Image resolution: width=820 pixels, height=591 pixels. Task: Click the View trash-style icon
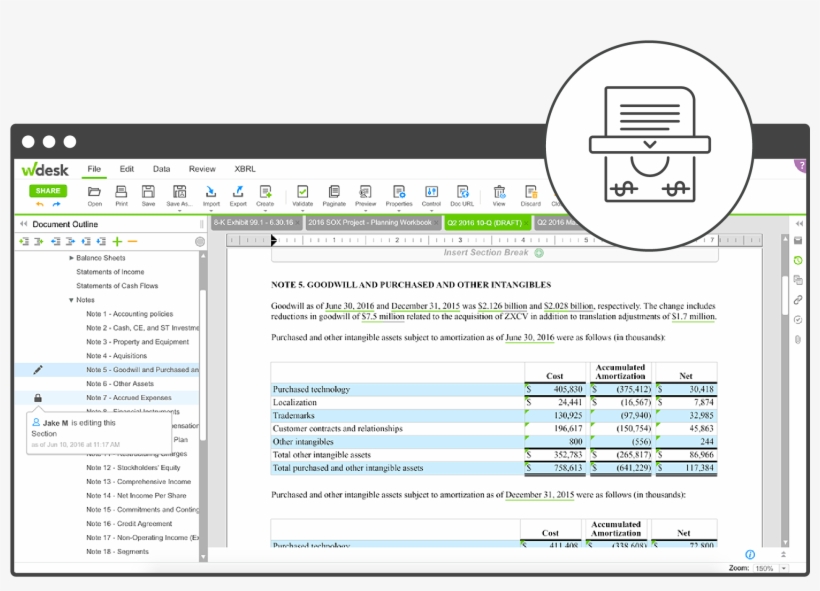(x=499, y=191)
